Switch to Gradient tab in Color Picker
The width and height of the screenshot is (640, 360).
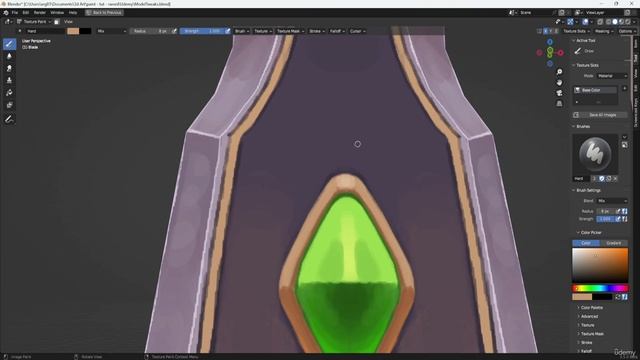pos(613,243)
